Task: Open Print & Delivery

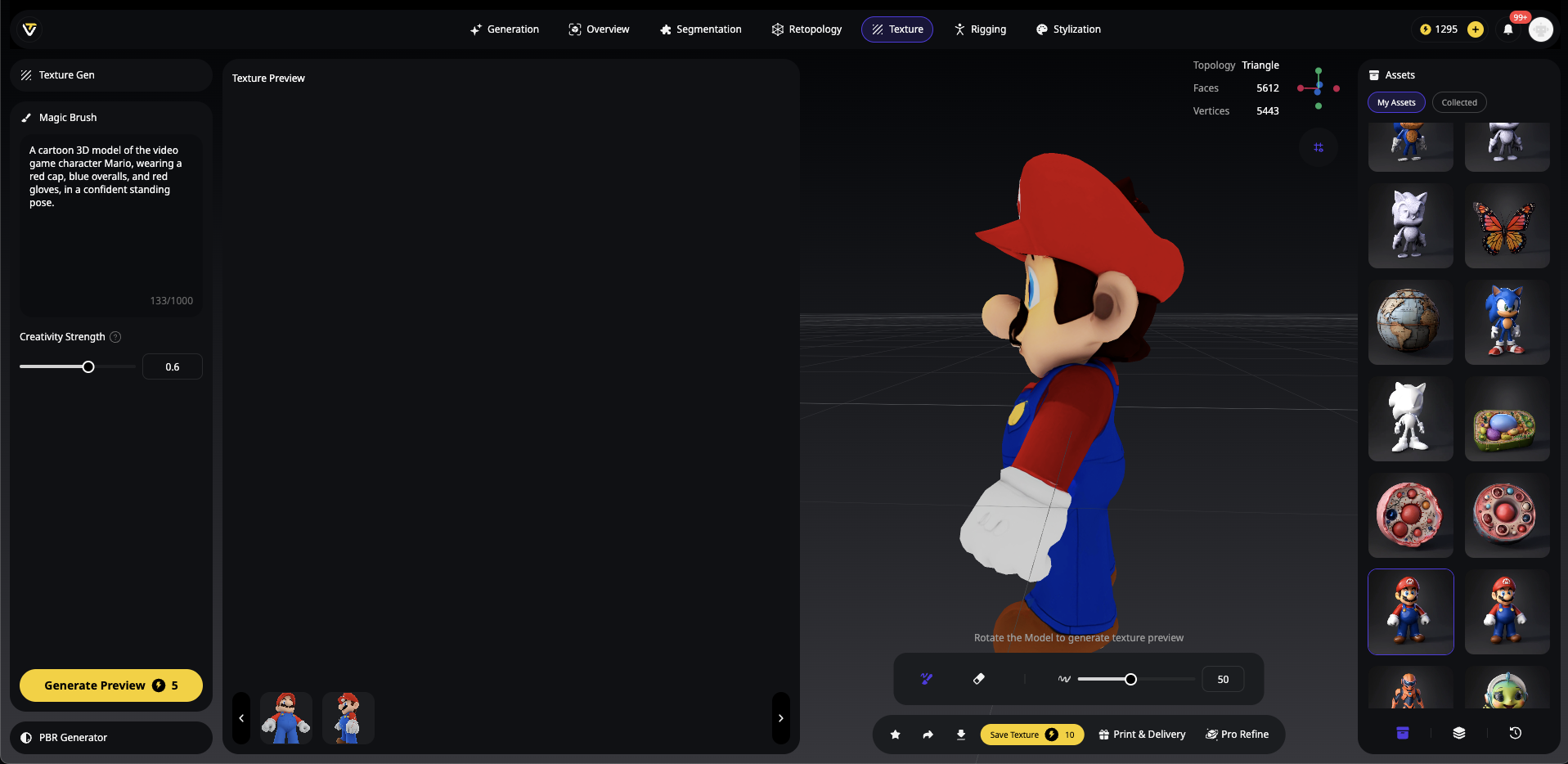Action: pos(1142,735)
